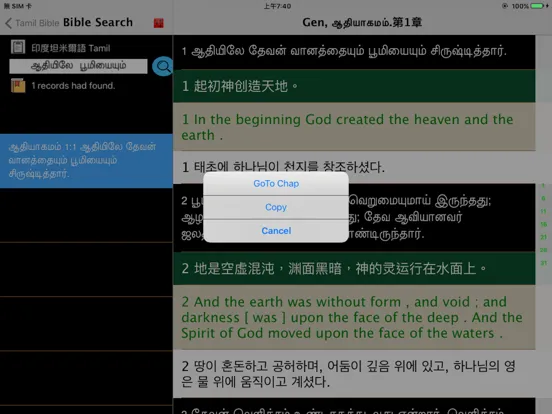
Task: Choose GoTo Chap in the popup
Action: point(276,183)
